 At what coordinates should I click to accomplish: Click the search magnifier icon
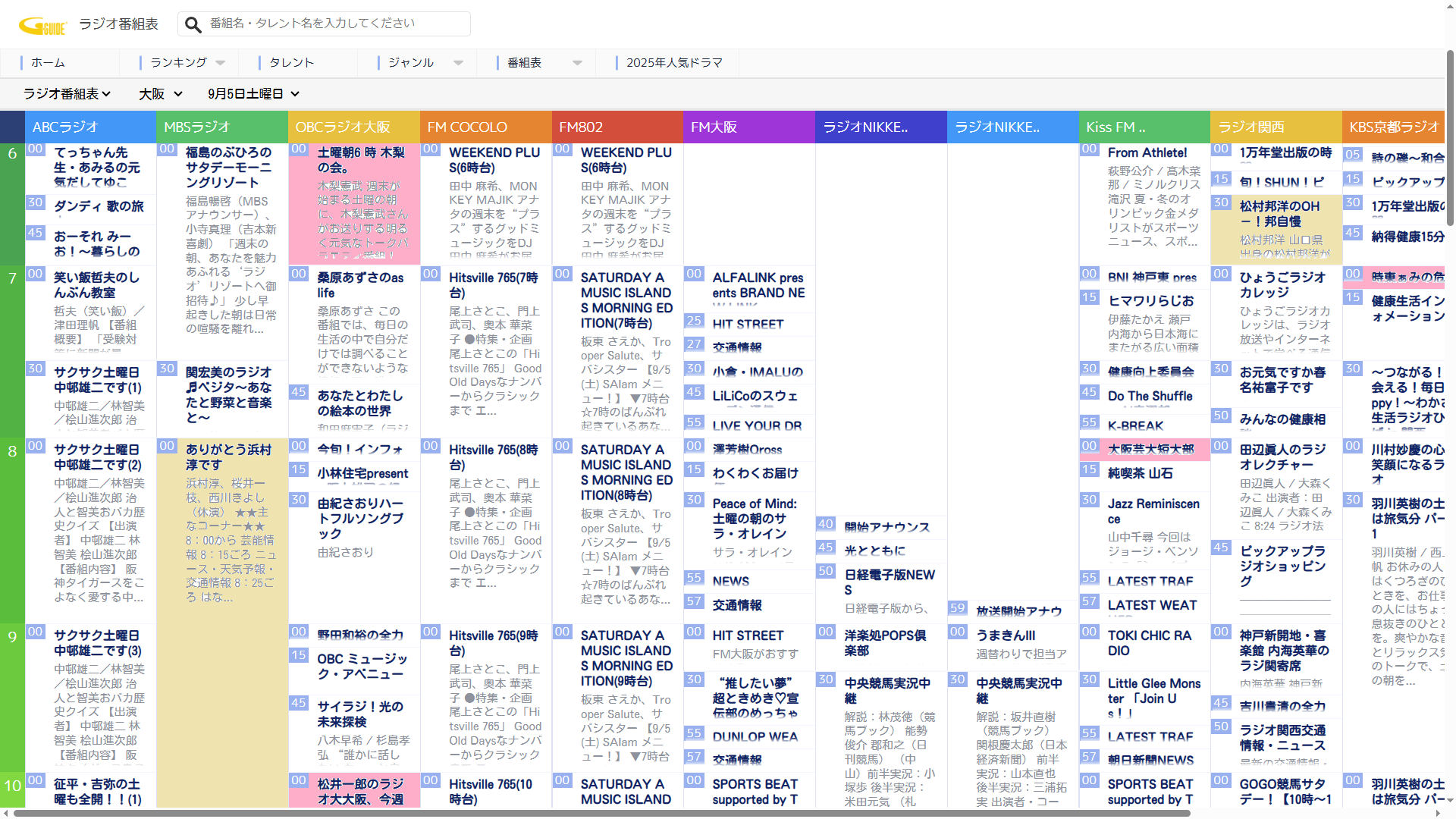point(193,25)
